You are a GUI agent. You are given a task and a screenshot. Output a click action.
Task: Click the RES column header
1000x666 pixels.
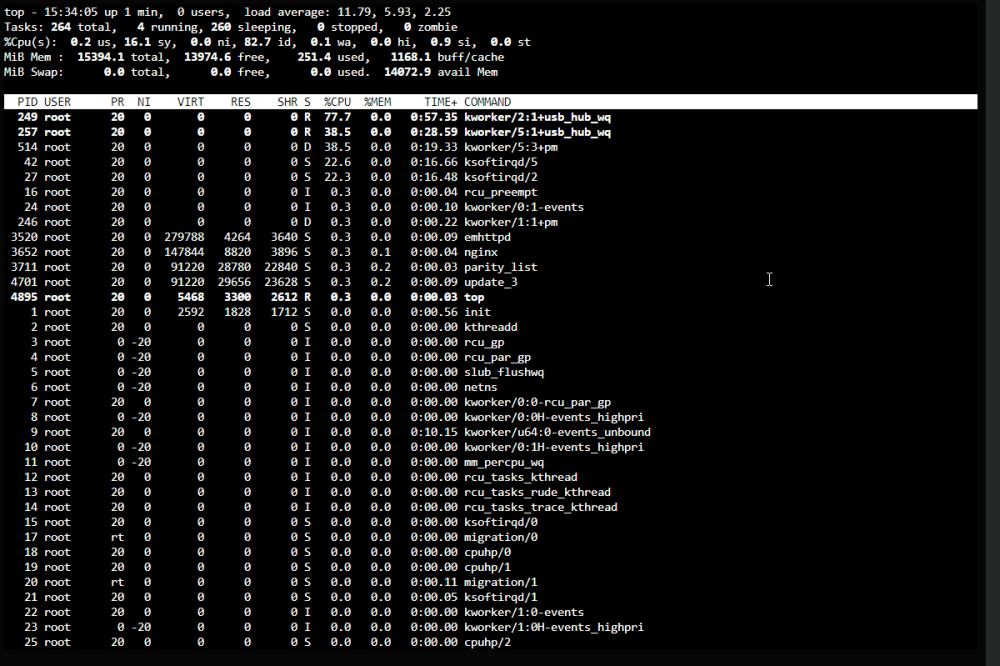point(240,102)
